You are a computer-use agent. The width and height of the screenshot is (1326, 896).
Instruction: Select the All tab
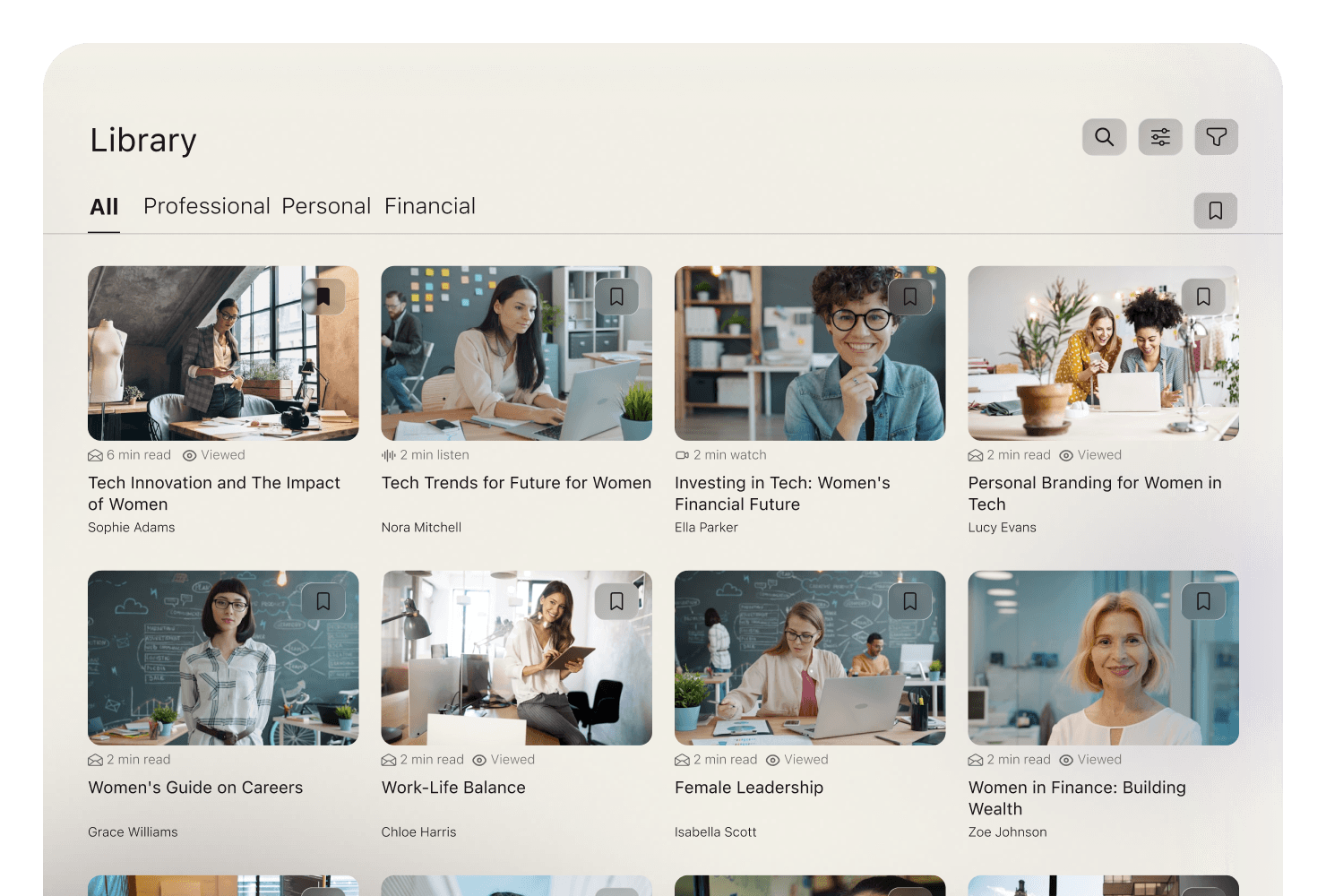click(104, 207)
